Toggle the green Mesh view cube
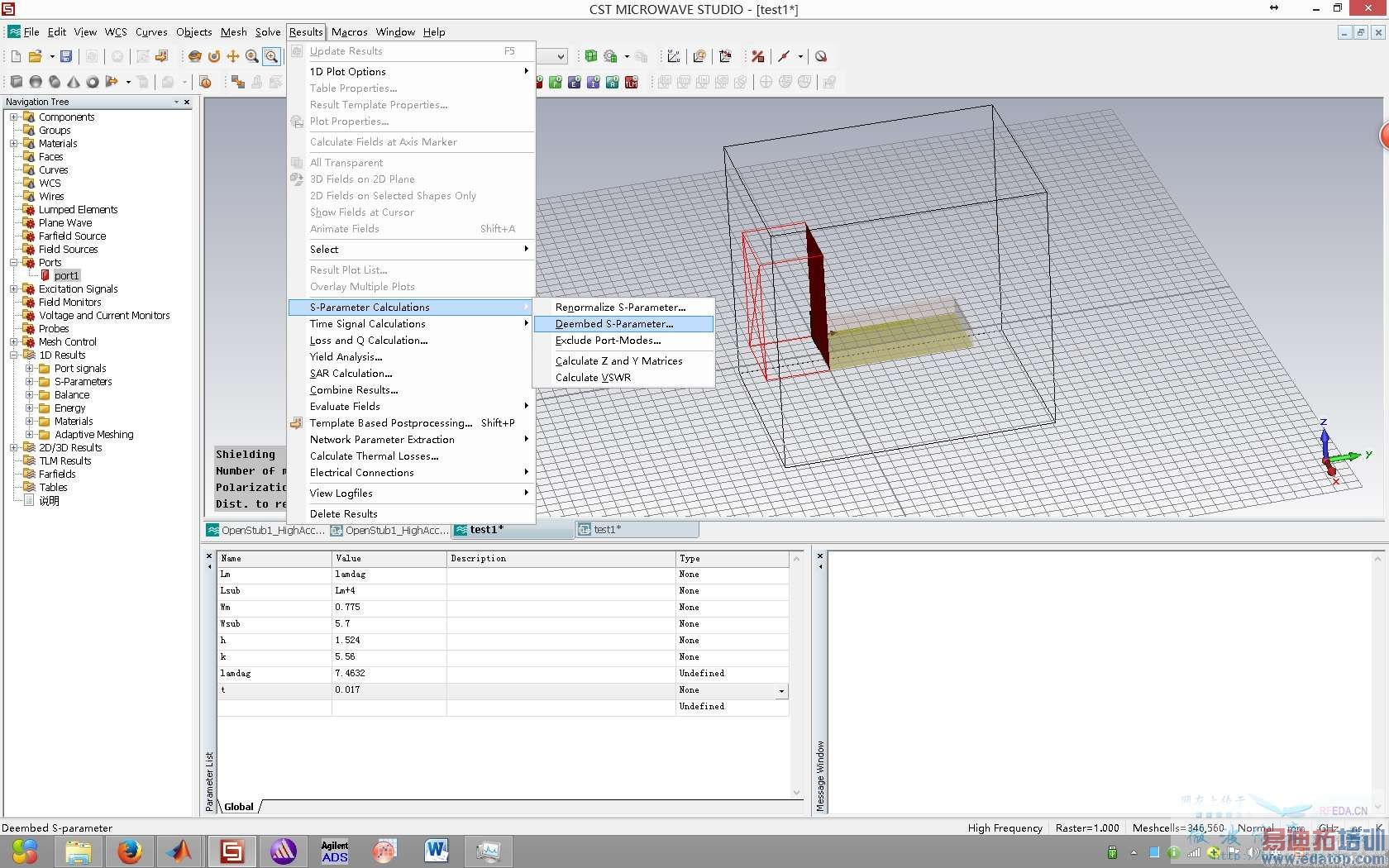 [591, 56]
